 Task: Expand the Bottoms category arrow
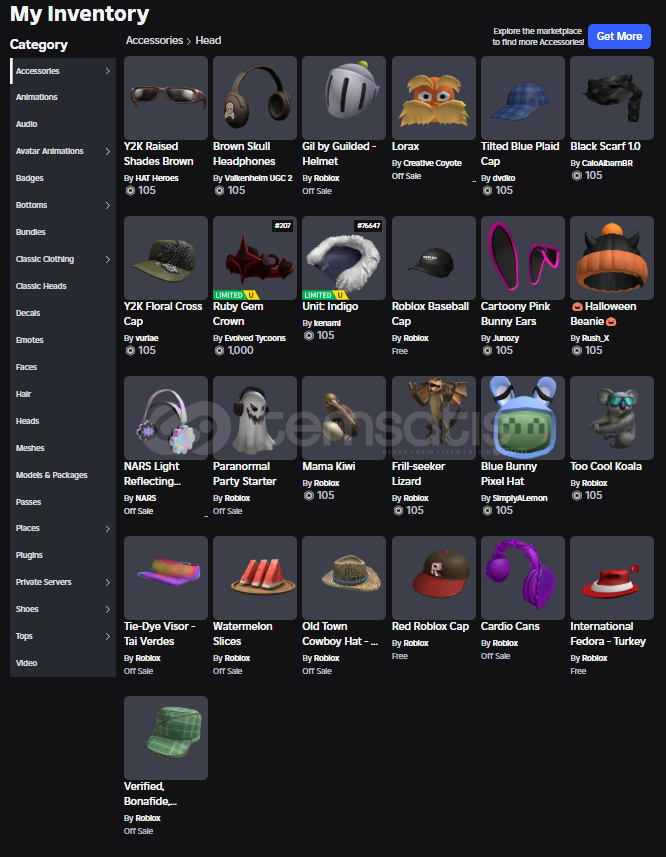(x=108, y=206)
